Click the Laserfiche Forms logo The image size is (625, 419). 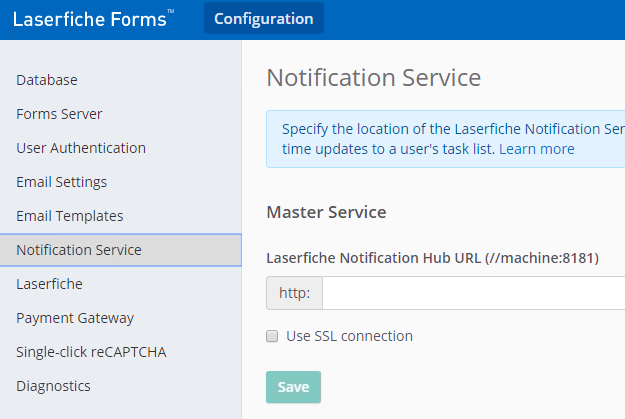coord(93,19)
